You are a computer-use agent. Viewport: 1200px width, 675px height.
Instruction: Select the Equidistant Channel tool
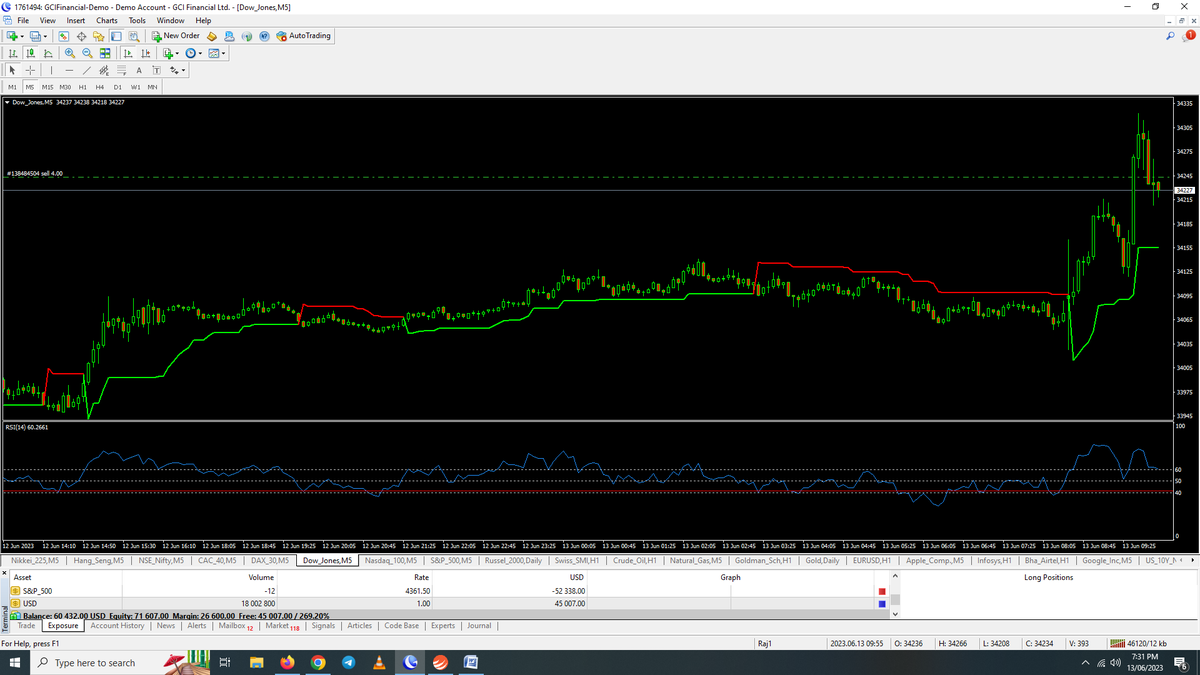point(104,70)
